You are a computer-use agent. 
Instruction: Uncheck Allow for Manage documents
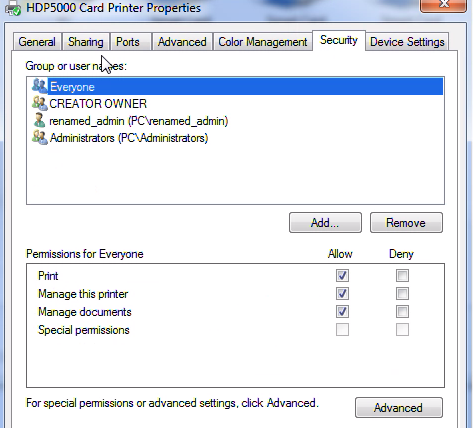tap(342, 312)
